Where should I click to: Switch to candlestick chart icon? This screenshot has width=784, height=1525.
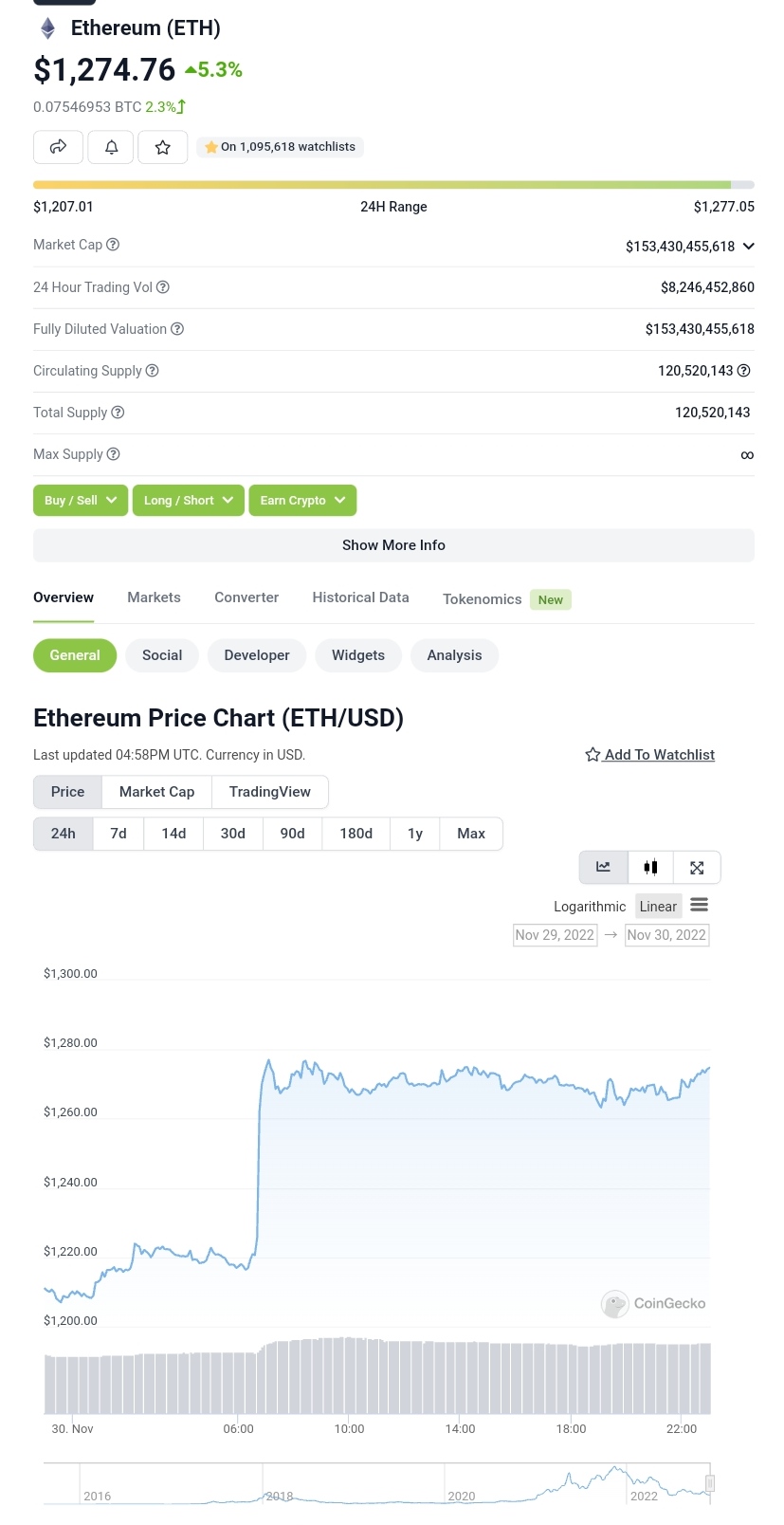(x=650, y=867)
